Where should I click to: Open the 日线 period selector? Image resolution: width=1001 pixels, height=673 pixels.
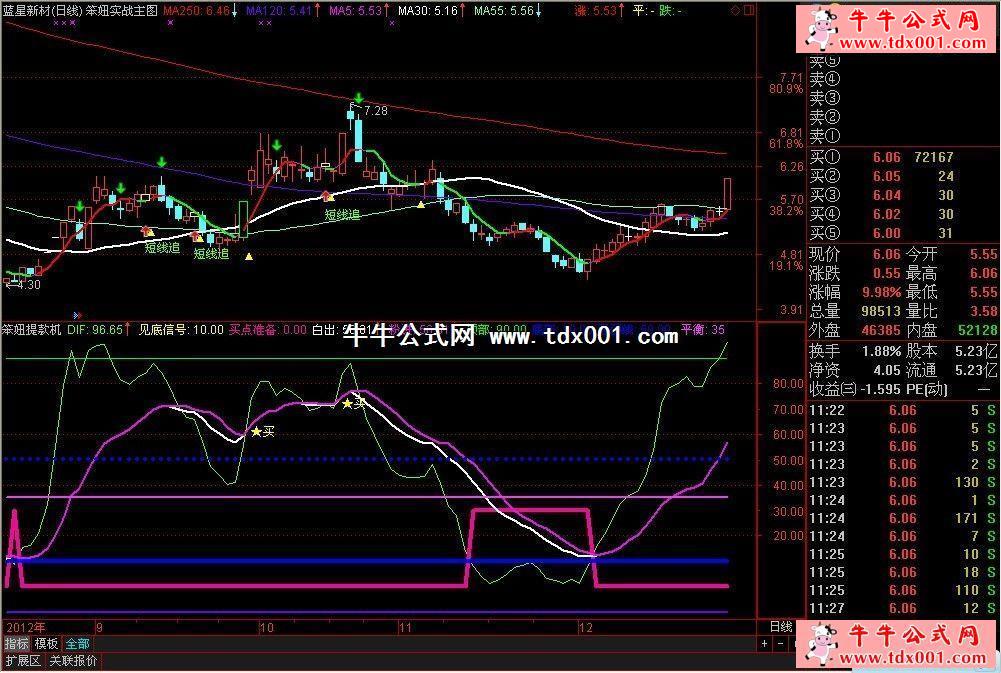(x=781, y=627)
